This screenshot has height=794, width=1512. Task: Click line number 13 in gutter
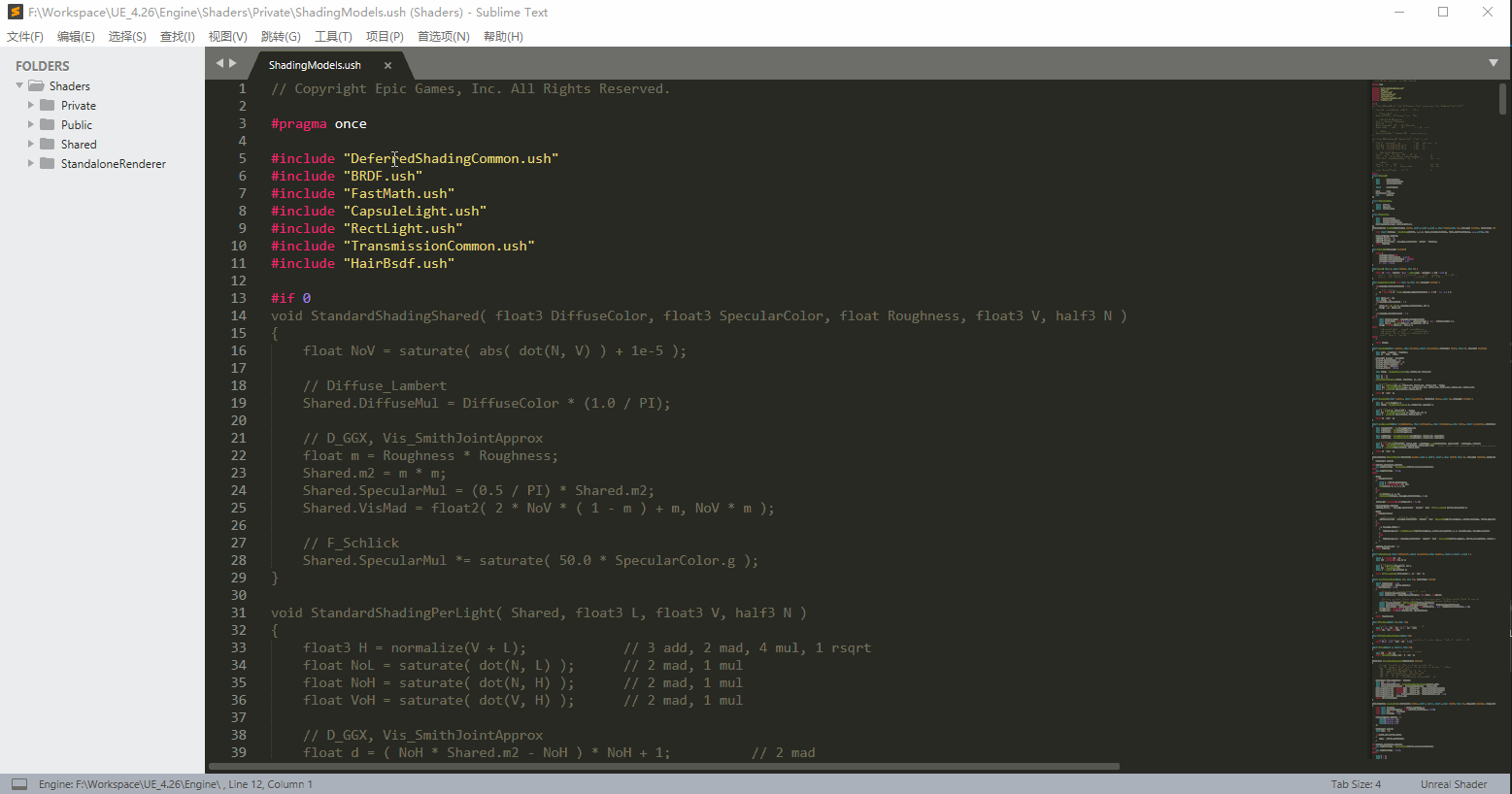point(239,298)
